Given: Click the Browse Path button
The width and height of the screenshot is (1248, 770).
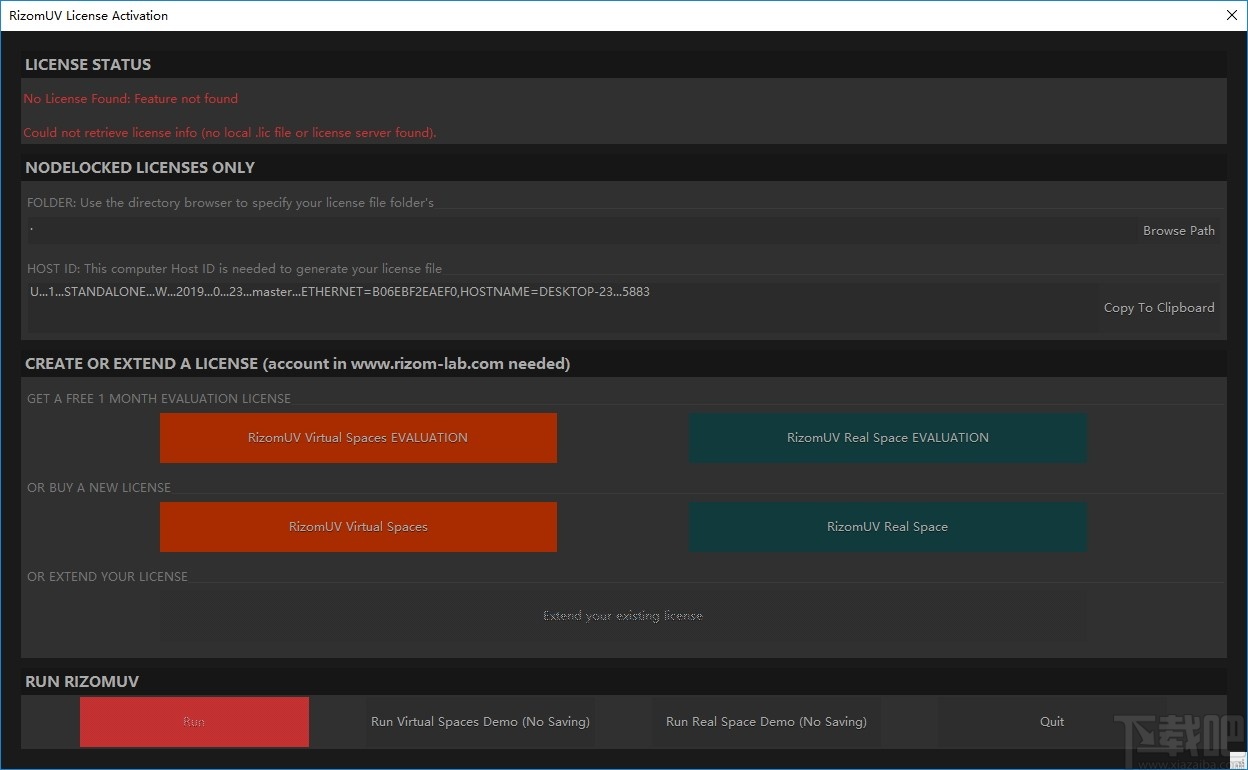Looking at the screenshot, I should pos(1179,230).
